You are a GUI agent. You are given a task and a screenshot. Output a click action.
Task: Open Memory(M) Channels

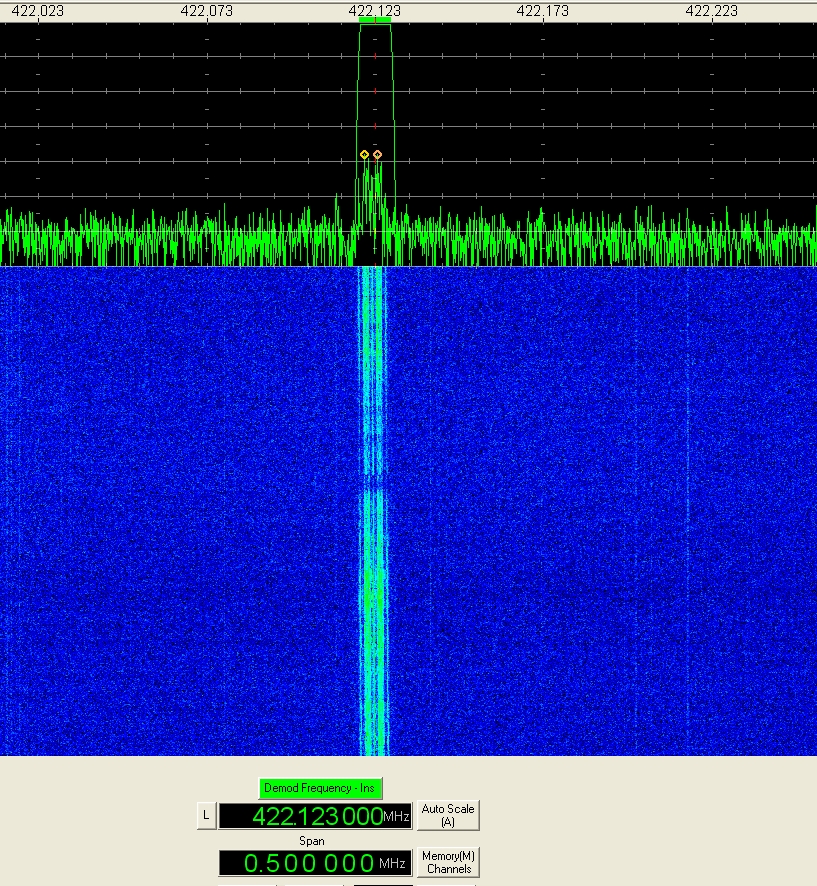(448, 862)
